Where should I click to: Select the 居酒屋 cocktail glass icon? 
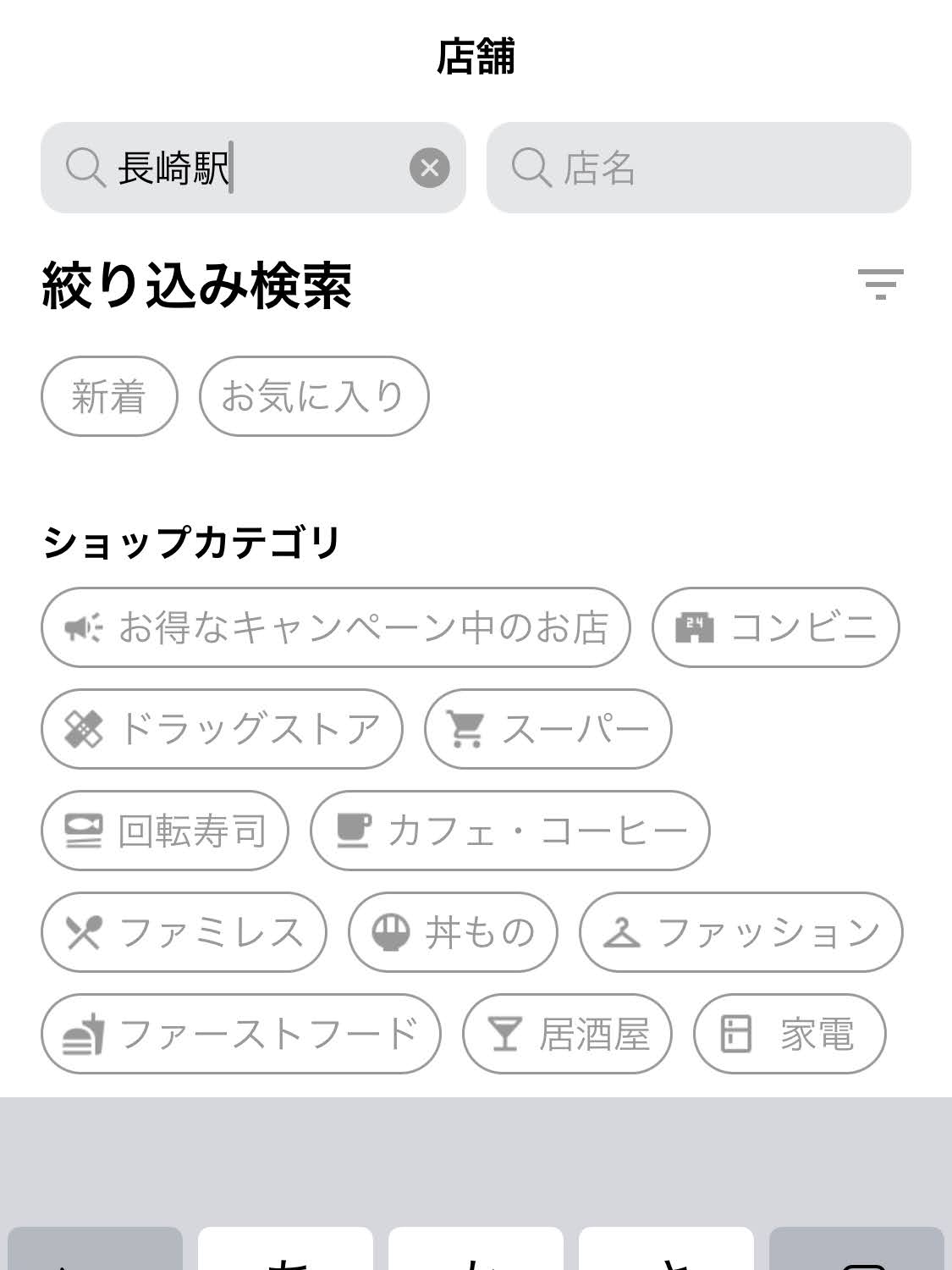click(x=504, y=1034)
